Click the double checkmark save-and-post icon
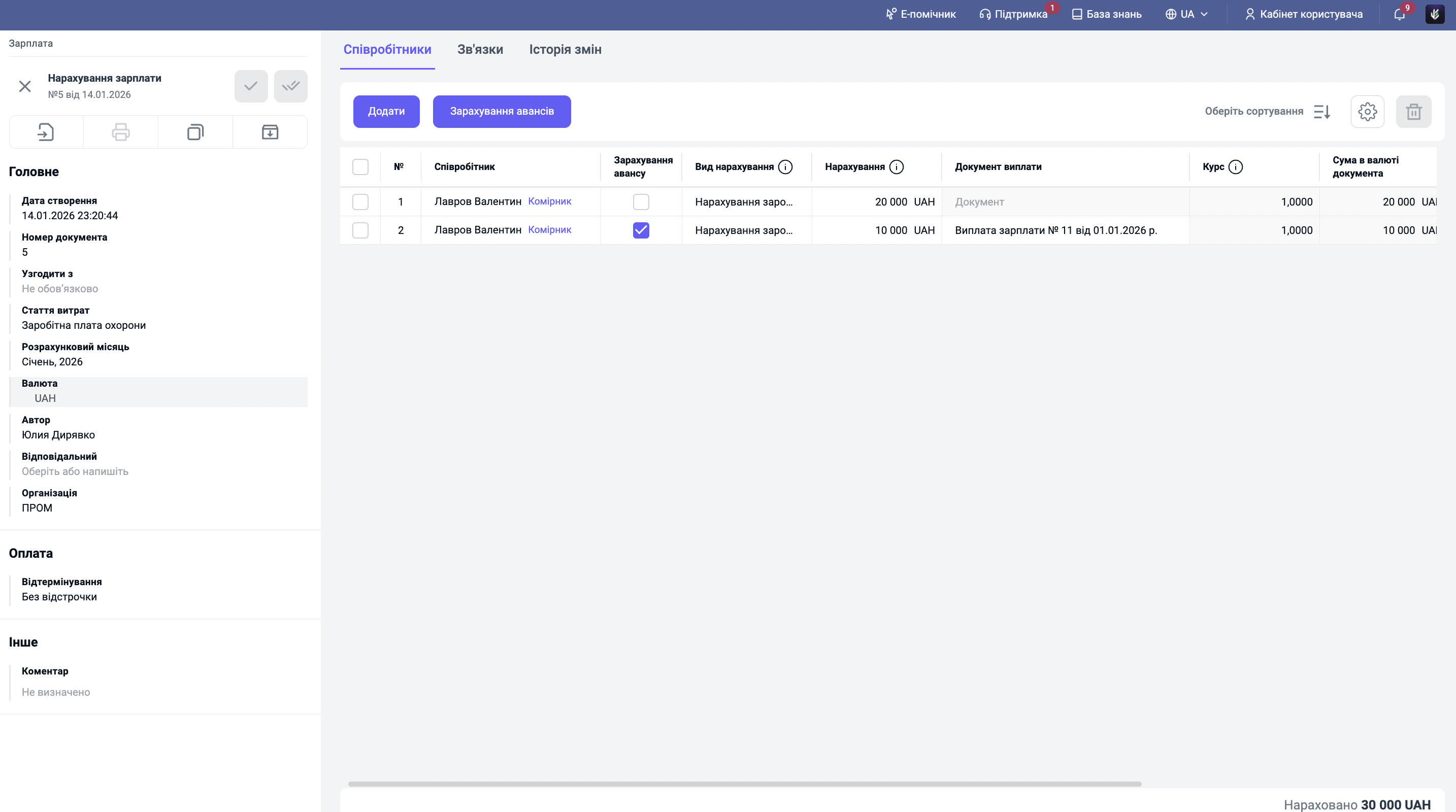 pos(290,86)
